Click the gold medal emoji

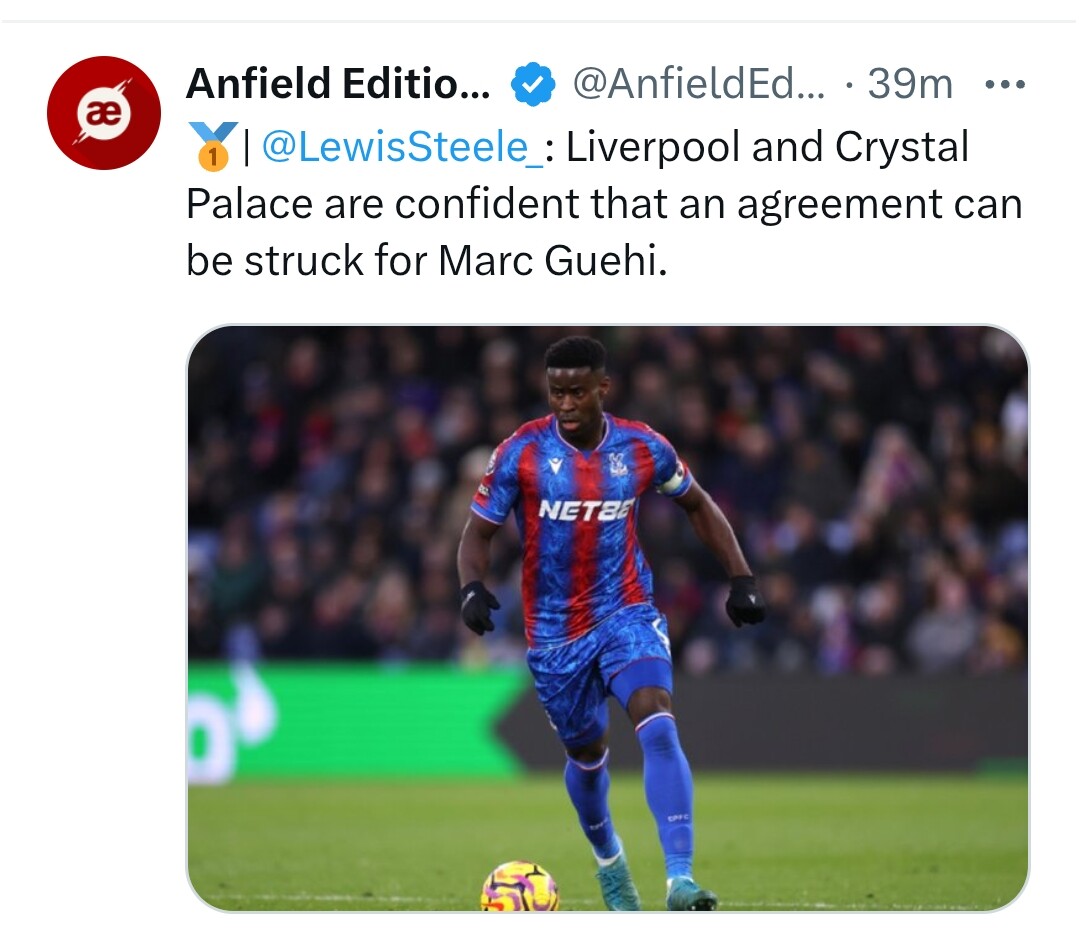211,147
